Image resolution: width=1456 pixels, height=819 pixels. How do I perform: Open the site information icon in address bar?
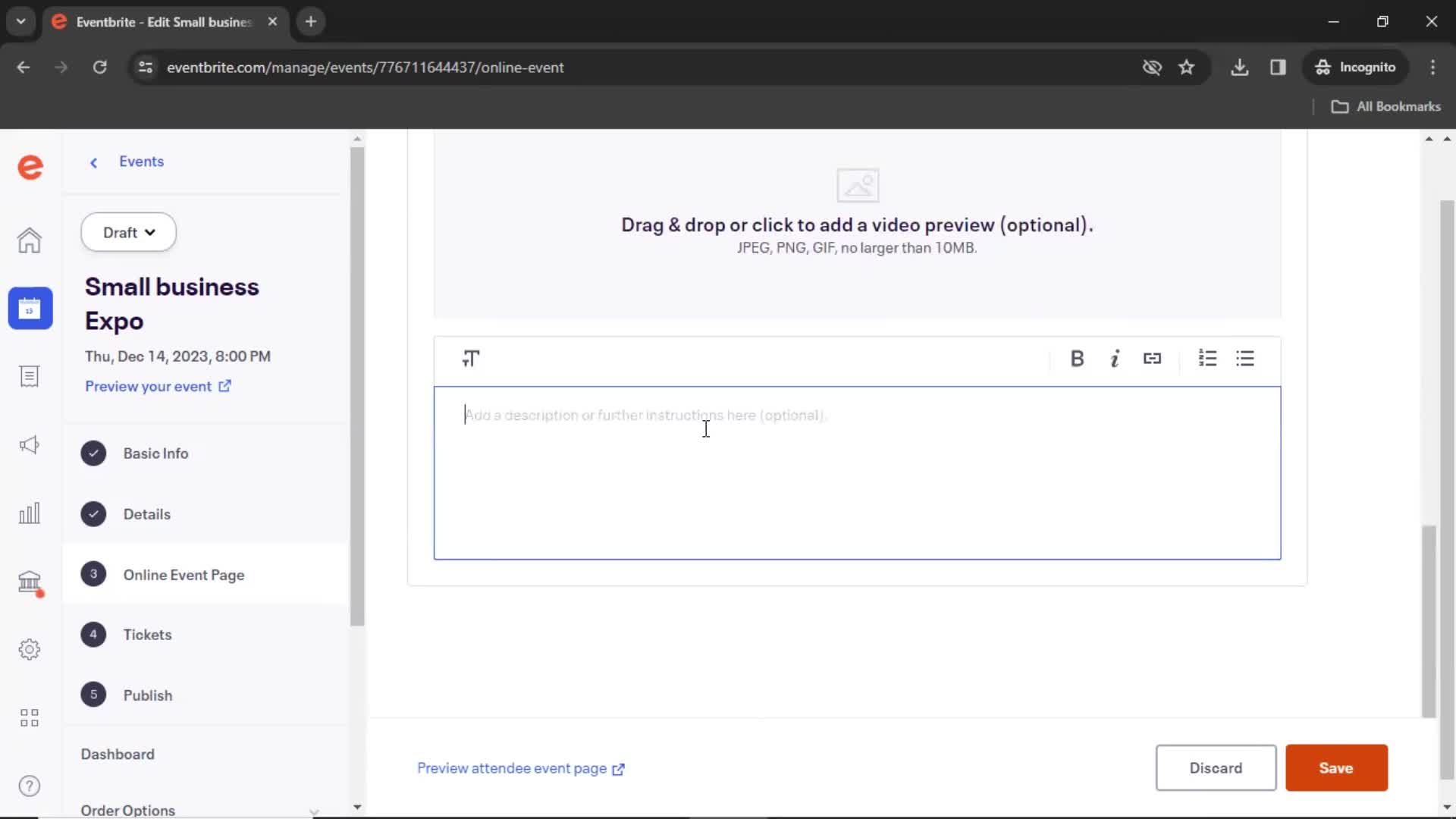[x=146, y=67]
